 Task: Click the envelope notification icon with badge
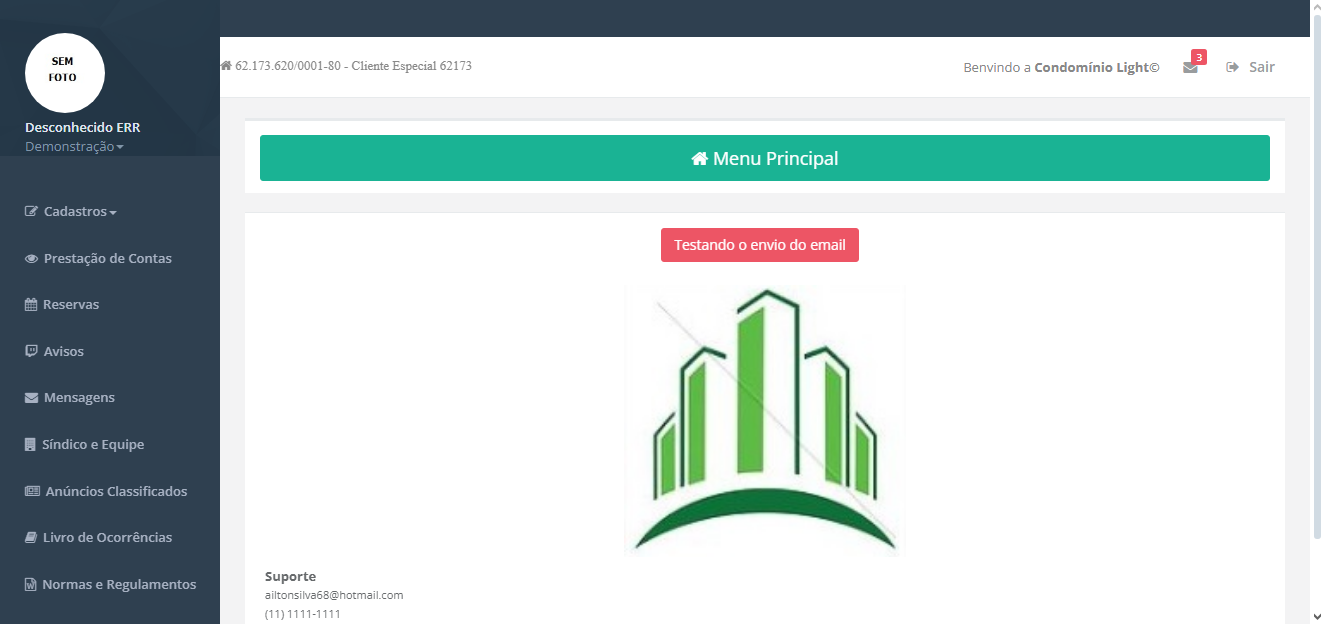point(1190,68)
